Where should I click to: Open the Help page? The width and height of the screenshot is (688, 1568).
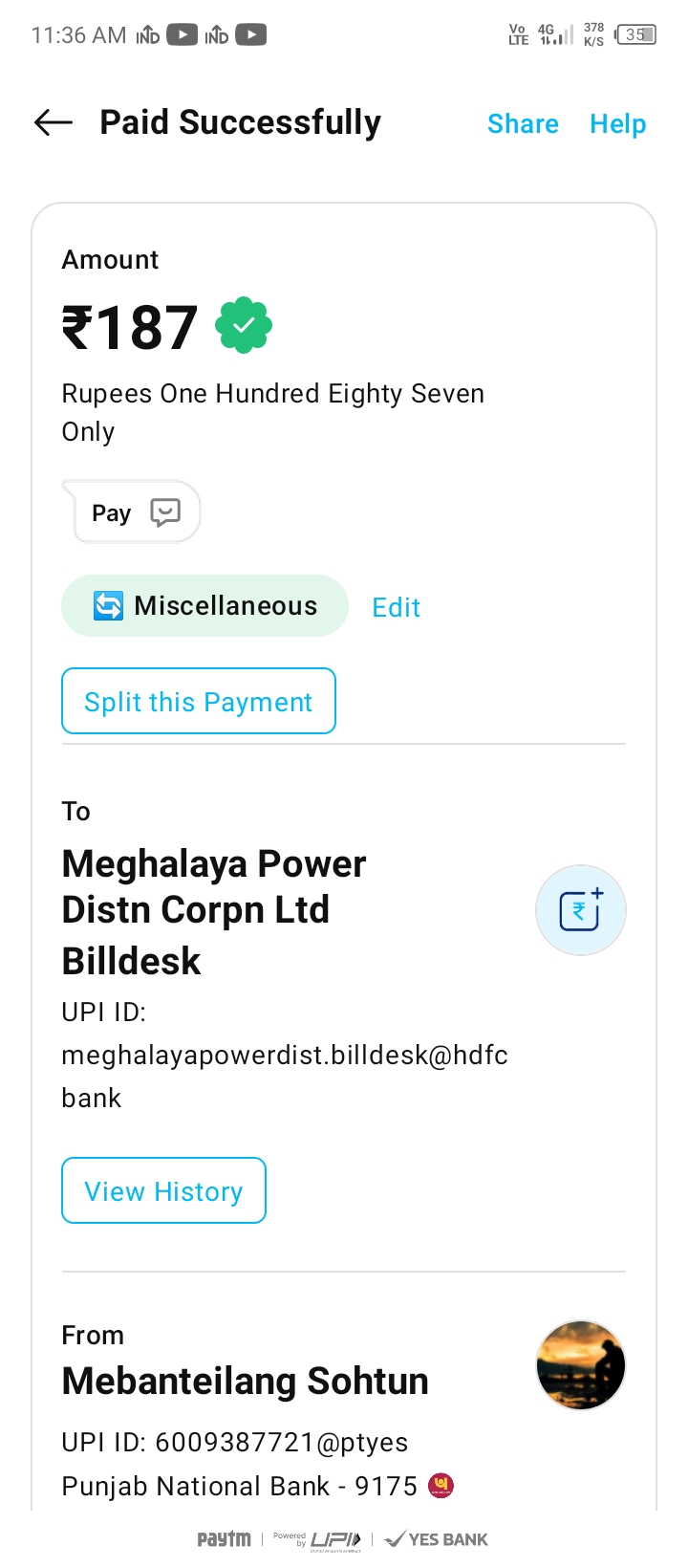coord(617,124)
